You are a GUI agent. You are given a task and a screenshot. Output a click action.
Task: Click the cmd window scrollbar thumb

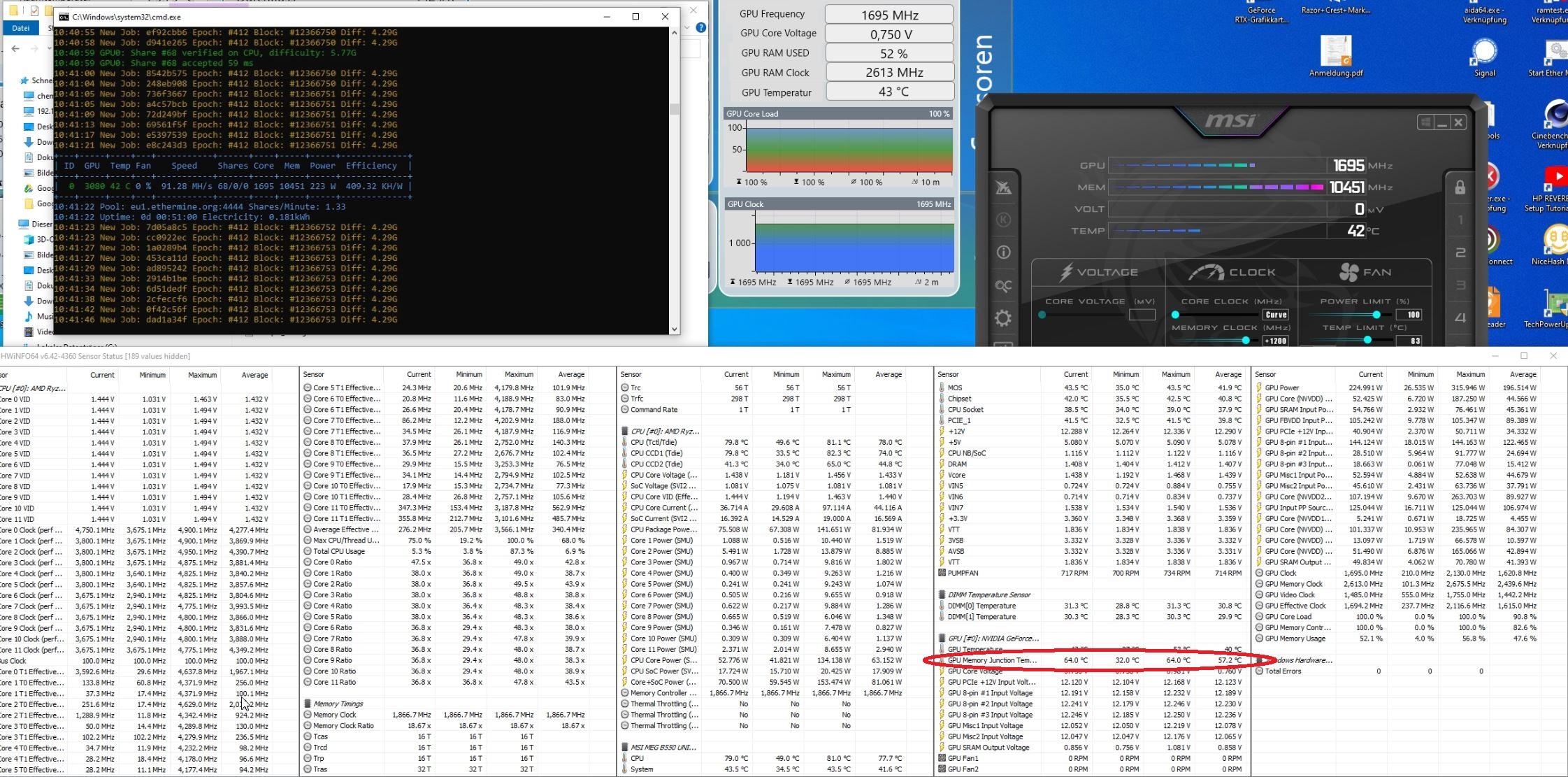click(674, 108)
